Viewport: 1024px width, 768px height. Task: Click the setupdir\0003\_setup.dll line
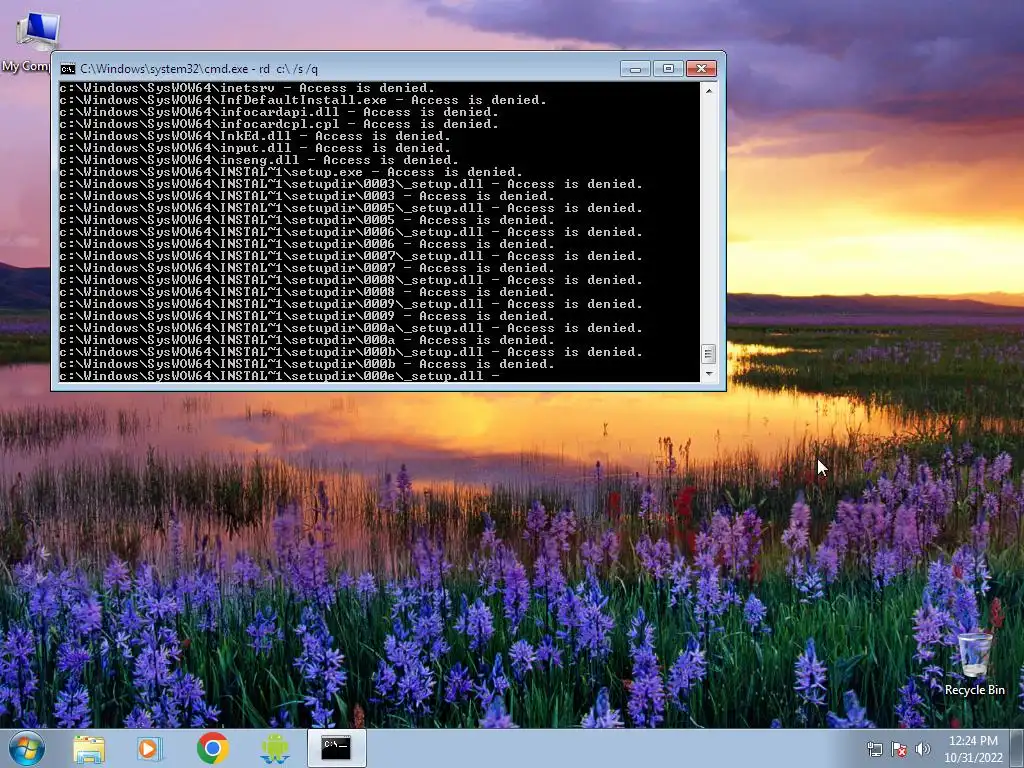351,184
